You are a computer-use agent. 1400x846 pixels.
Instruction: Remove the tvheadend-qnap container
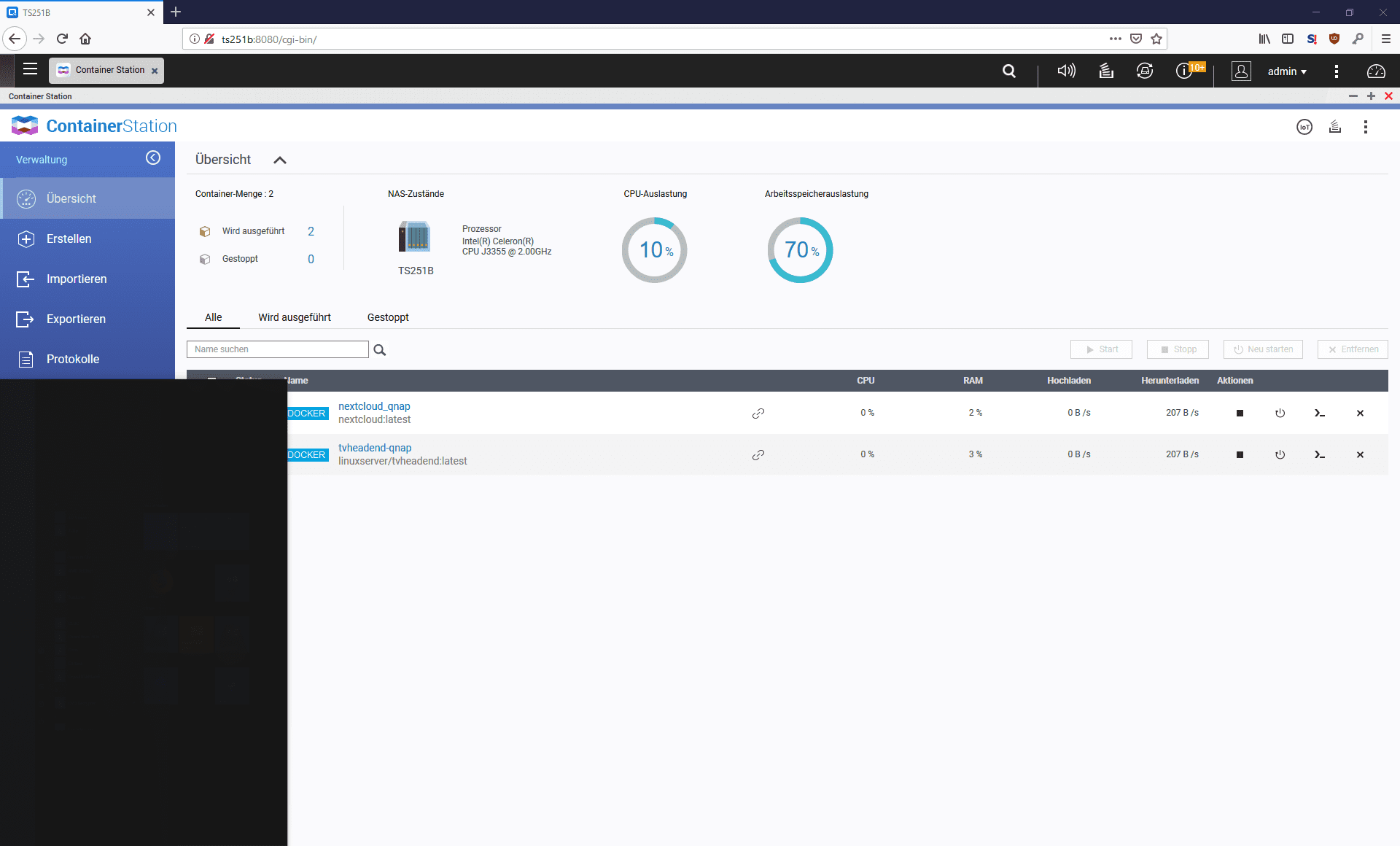(x=1360, y=455)
